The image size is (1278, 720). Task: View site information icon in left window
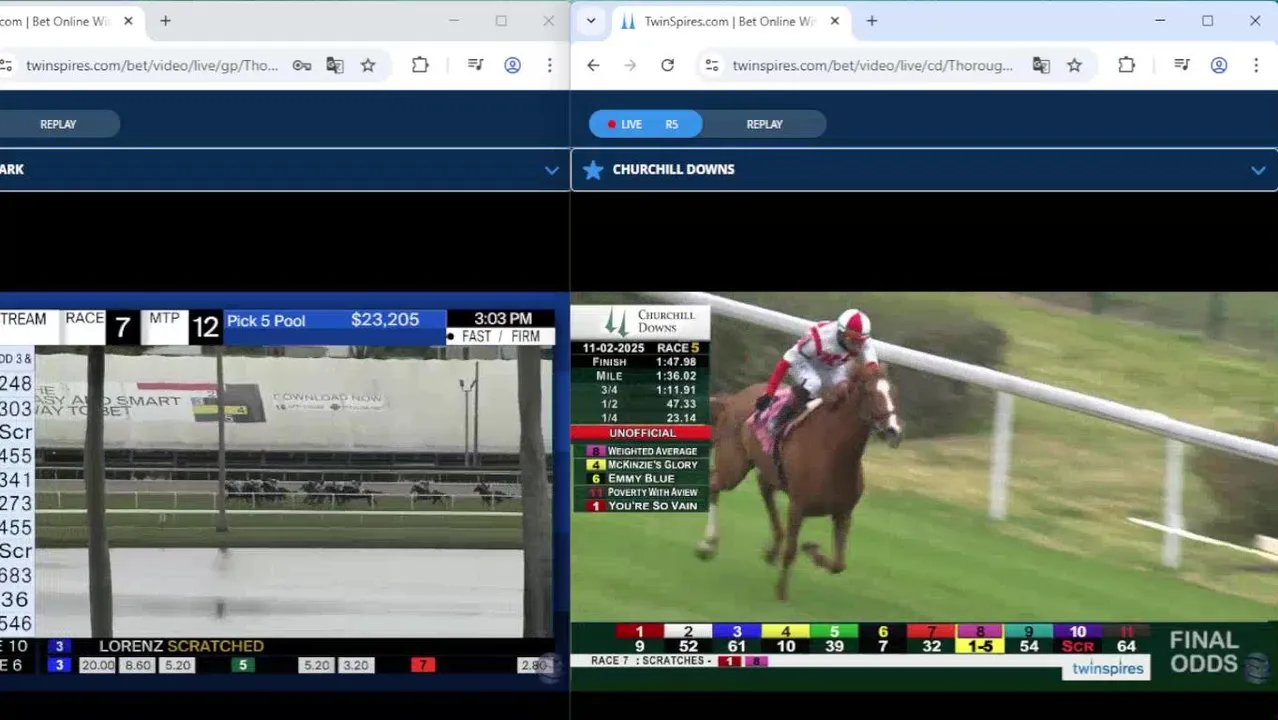coord(6,65)
